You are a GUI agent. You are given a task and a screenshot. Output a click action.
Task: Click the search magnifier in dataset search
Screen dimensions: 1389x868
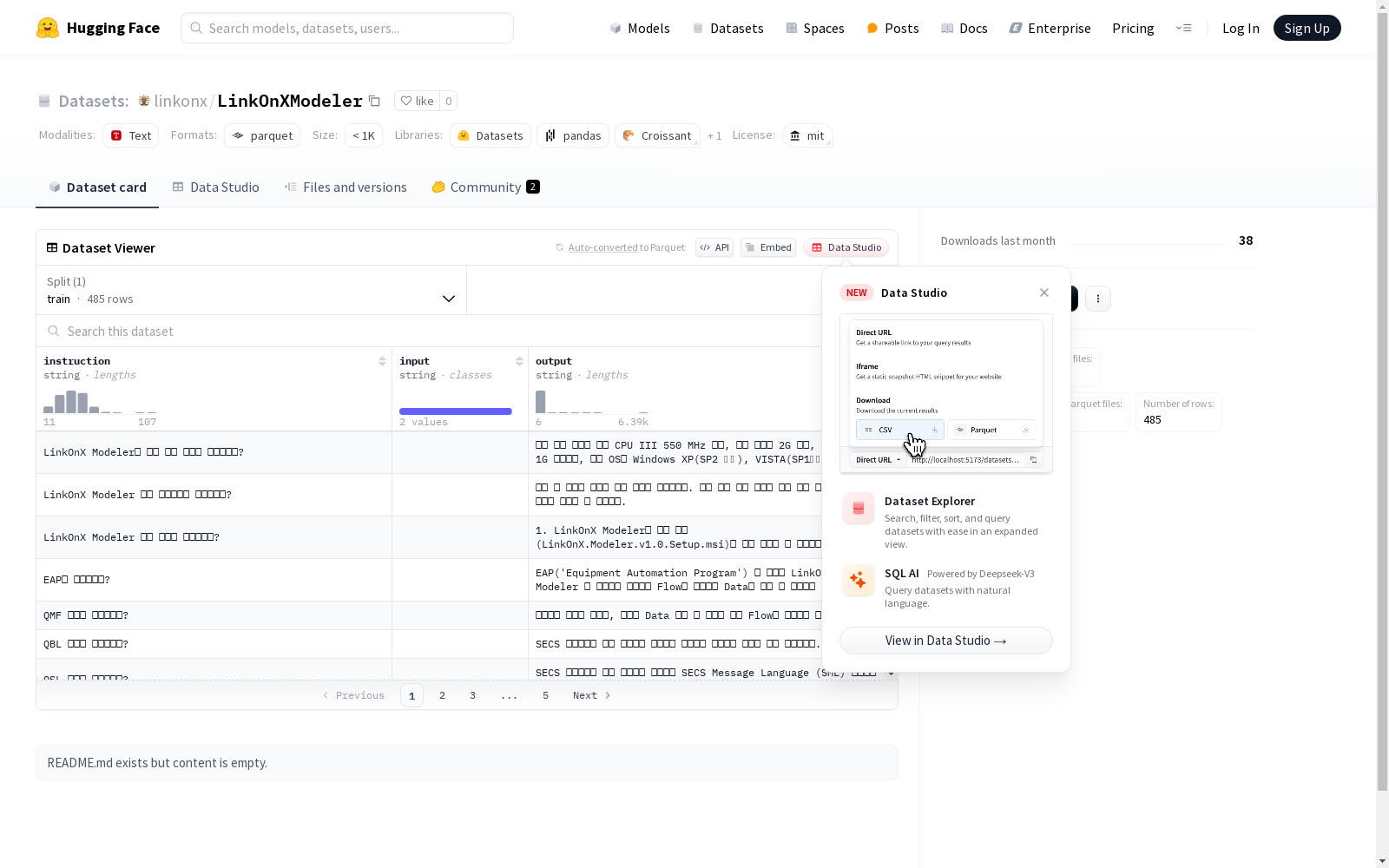point(54,331)
